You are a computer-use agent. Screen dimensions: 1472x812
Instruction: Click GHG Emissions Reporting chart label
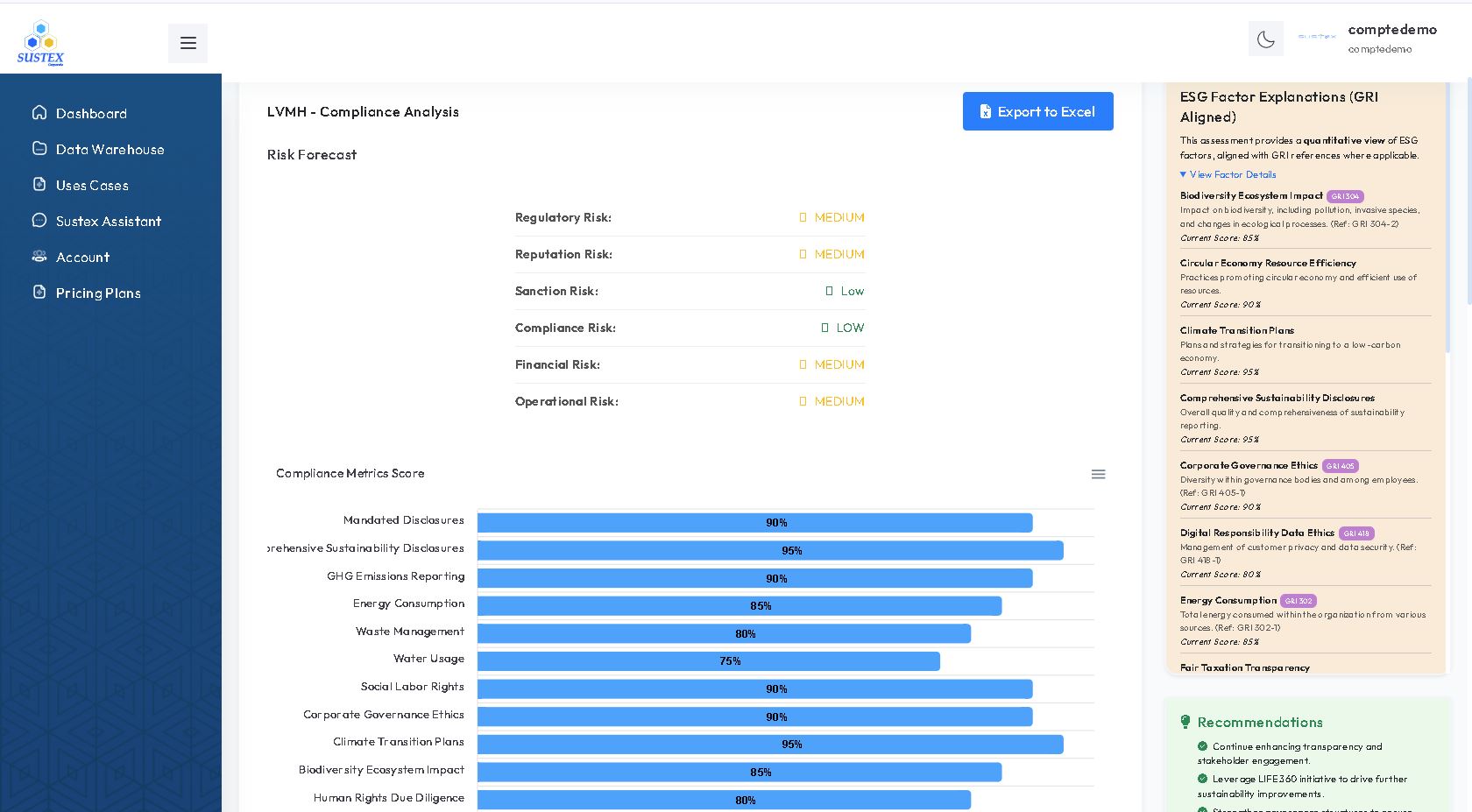coord(396,576)
